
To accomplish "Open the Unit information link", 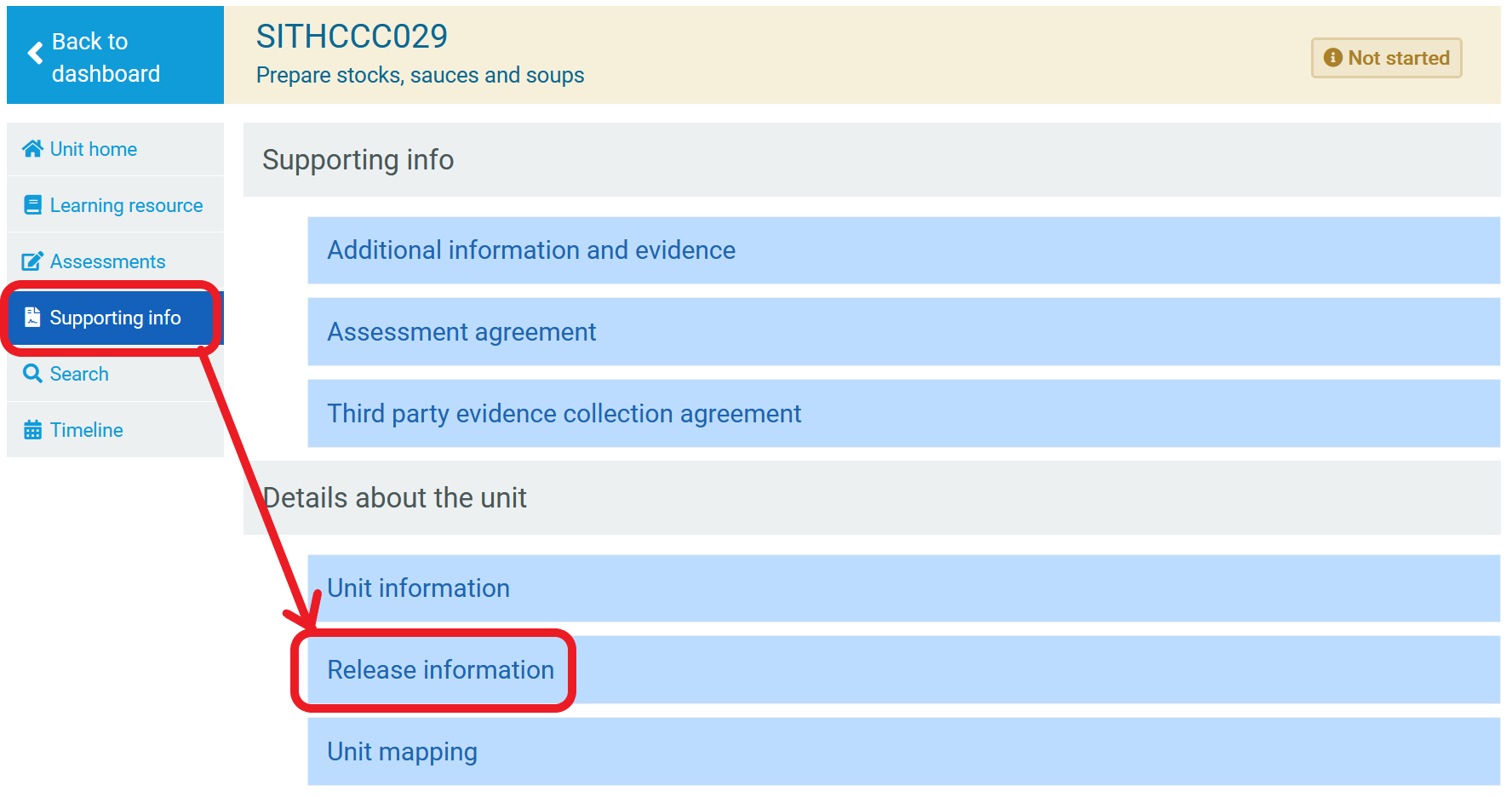I will click(x=418, y=588).
